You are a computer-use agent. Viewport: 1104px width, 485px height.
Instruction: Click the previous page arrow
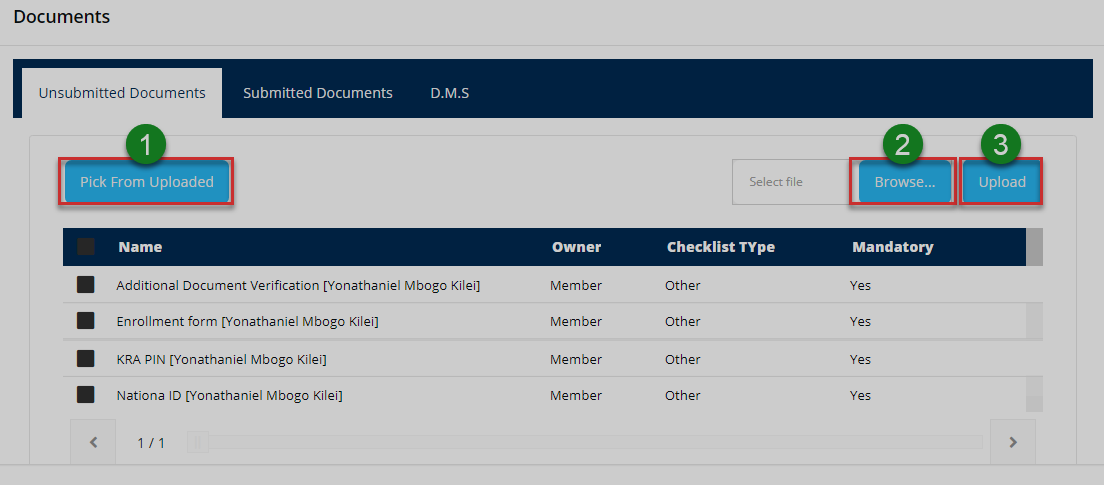click(94, 442)
